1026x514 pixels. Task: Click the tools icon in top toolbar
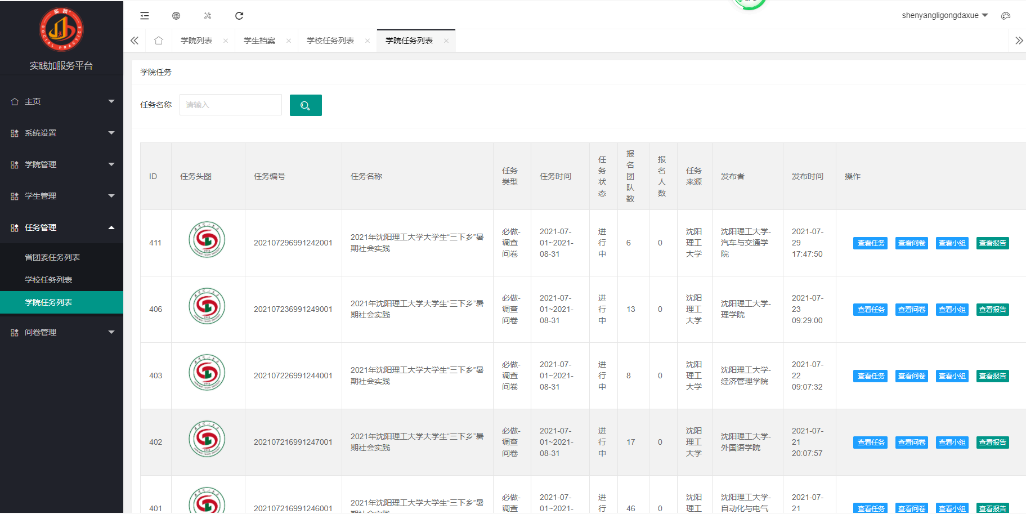click(207, 16)
